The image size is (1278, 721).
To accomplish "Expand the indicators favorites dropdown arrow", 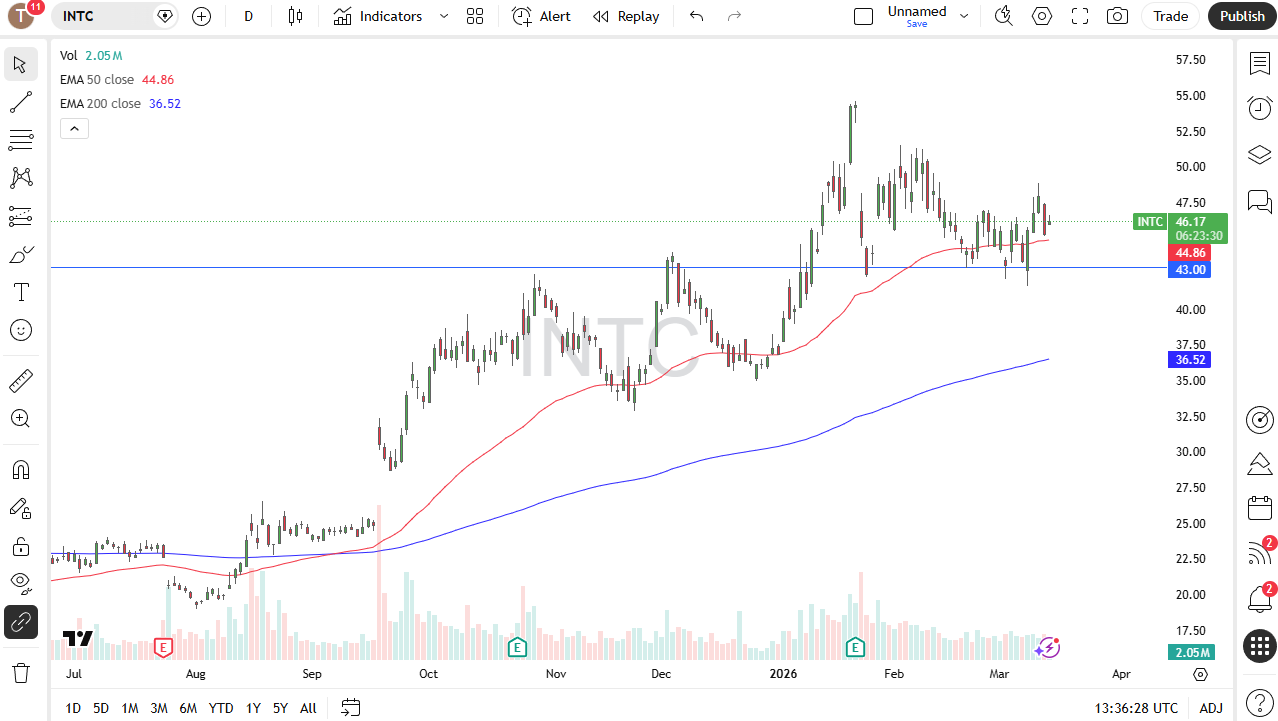I will (x=444, y=16).
